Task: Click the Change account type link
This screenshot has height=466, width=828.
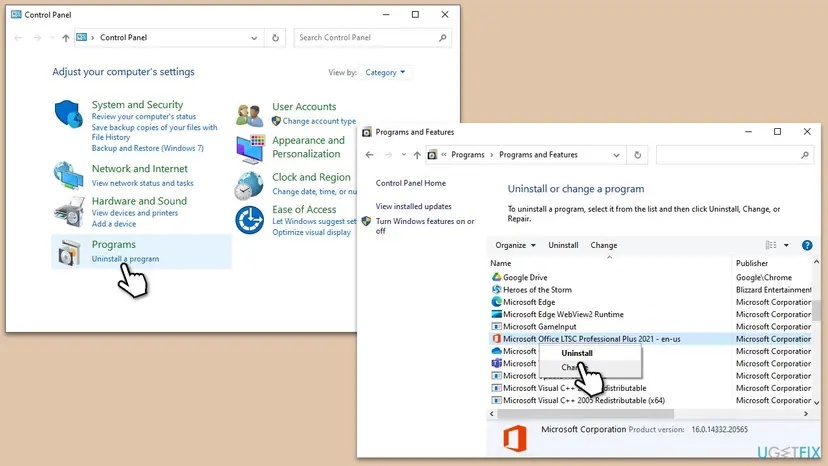Action: (319, 121)
